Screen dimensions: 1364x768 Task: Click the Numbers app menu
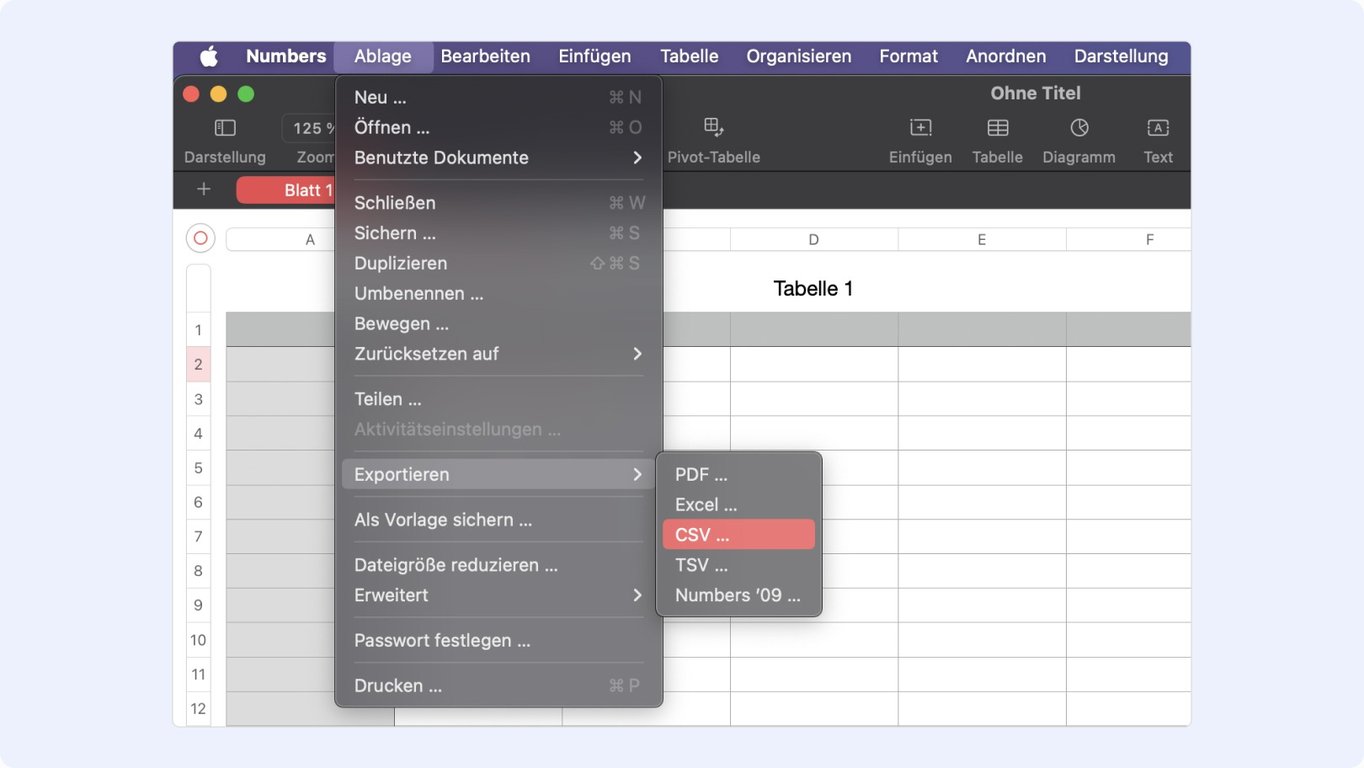(x=286, y=56)
